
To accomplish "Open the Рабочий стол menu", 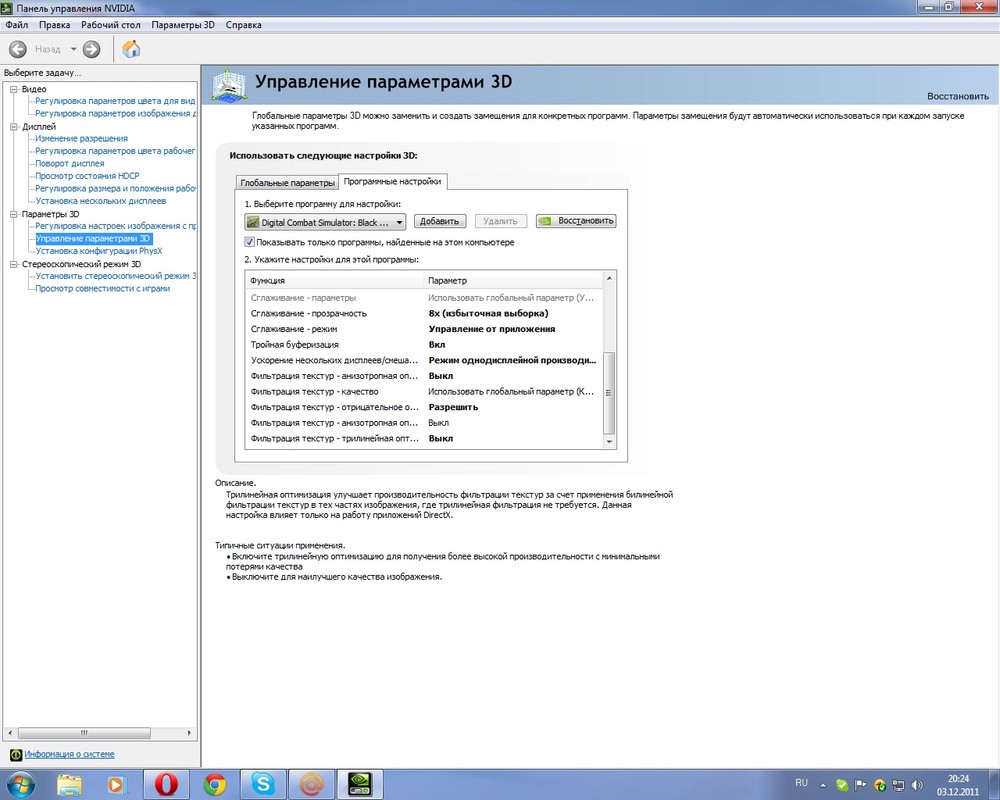I will click(110, 25).
